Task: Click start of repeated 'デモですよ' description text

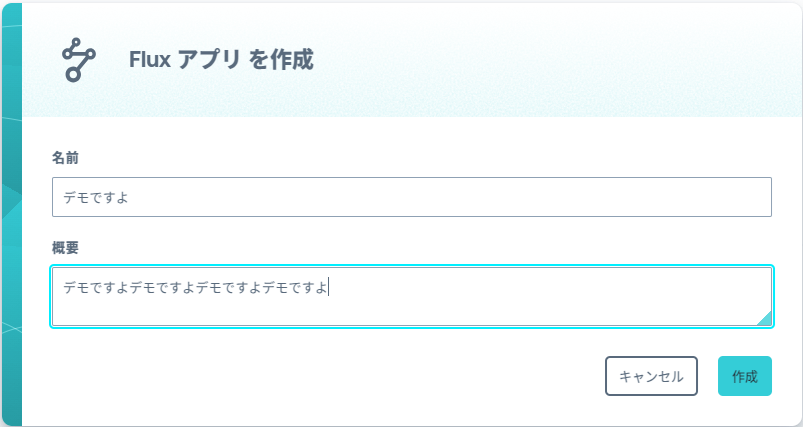Action: [x=64, y=288]
